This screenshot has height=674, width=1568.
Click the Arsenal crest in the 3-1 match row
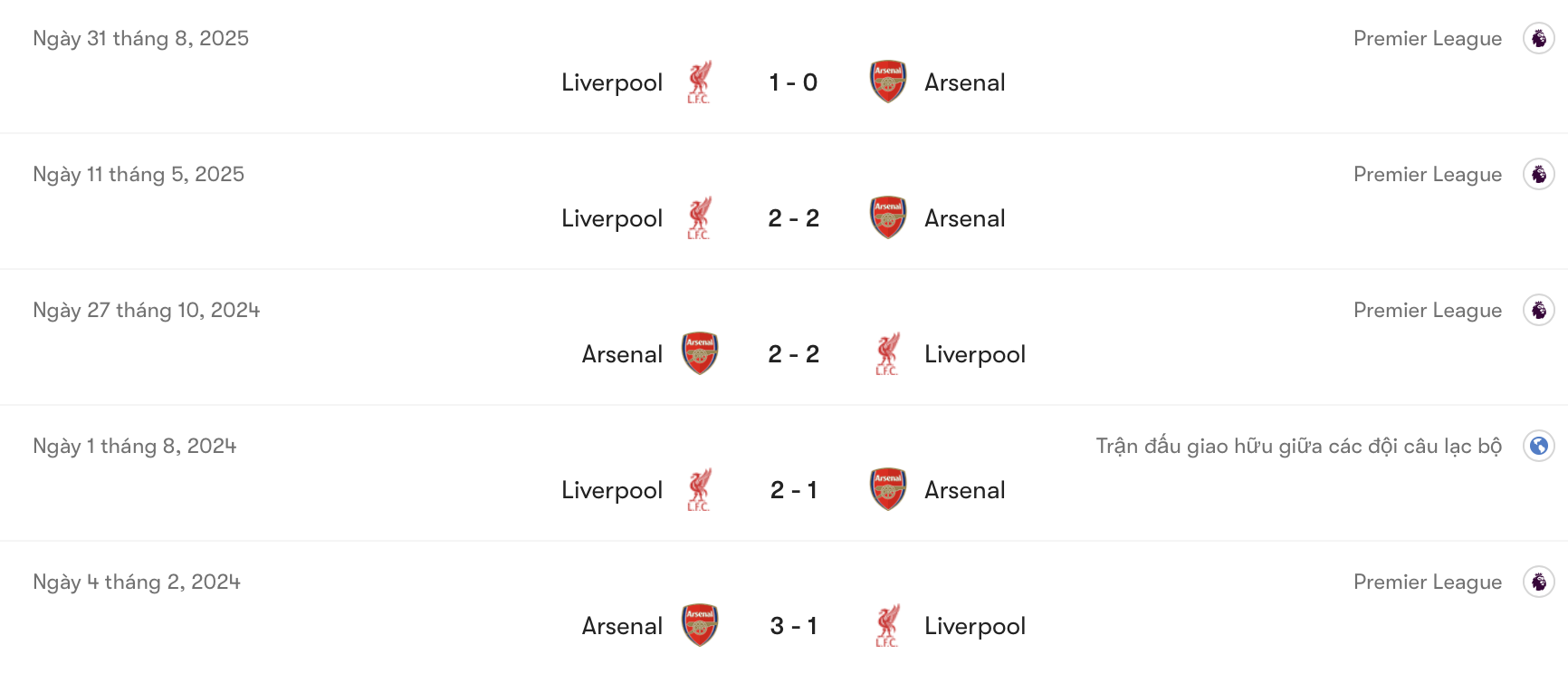tap(699, 625)
